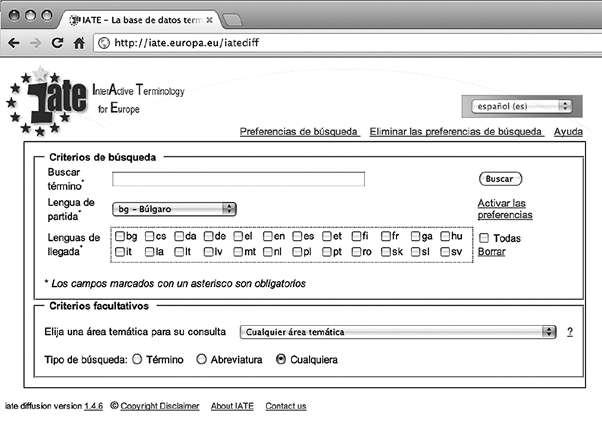Click the question mark help link

tap(570, 332)
